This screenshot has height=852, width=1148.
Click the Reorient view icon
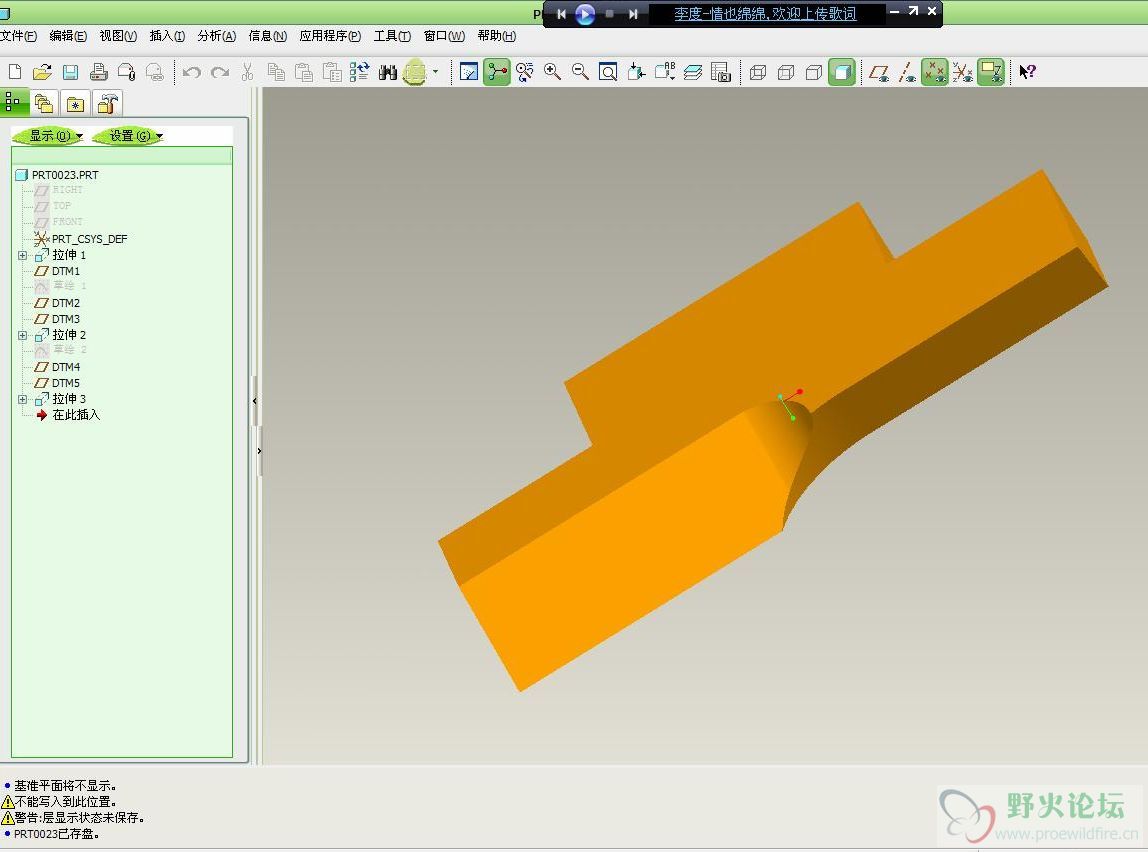(636, 72)
